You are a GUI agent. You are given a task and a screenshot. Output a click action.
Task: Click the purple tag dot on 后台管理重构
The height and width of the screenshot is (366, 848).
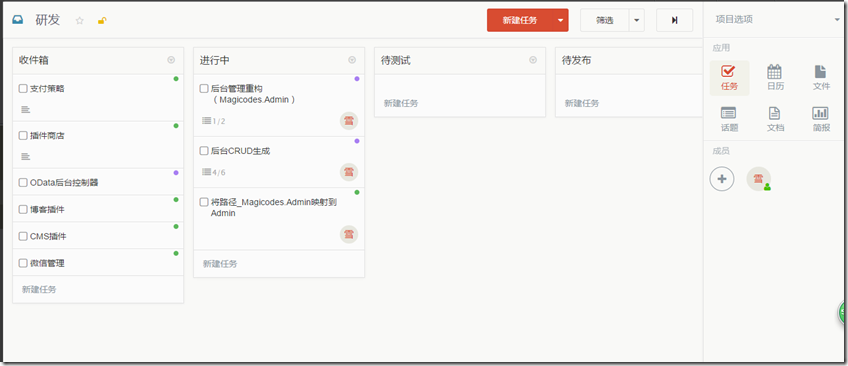point(356,79)
